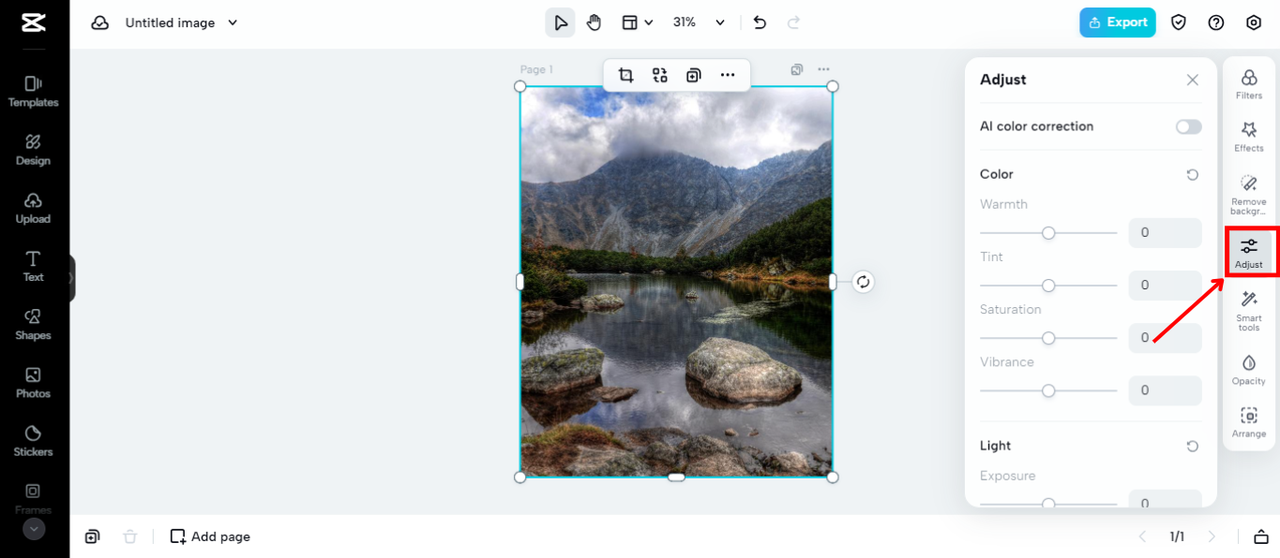Select the hand pan tool
This screenshot has height=558, width=1280.
(x=594, y=22)
